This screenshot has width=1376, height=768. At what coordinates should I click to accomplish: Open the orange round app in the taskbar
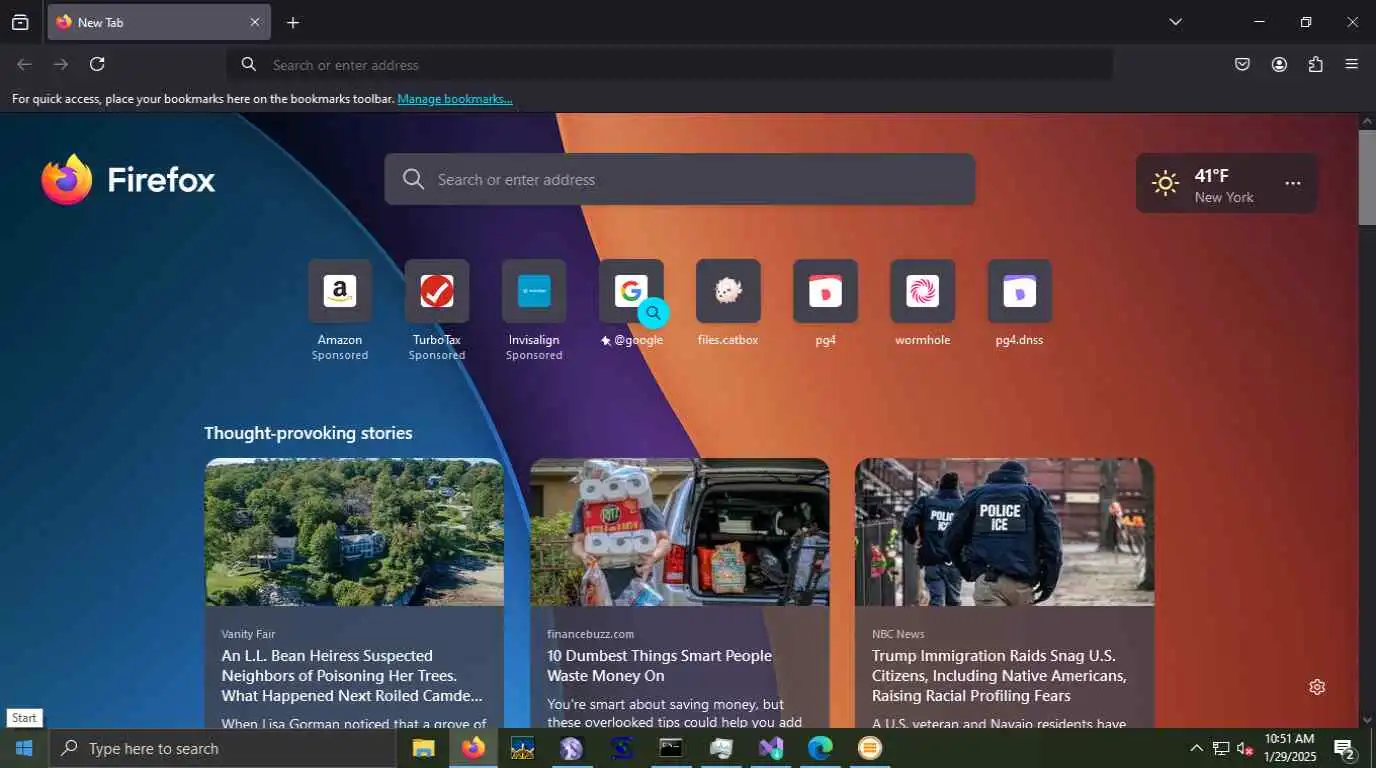[870, 748]
